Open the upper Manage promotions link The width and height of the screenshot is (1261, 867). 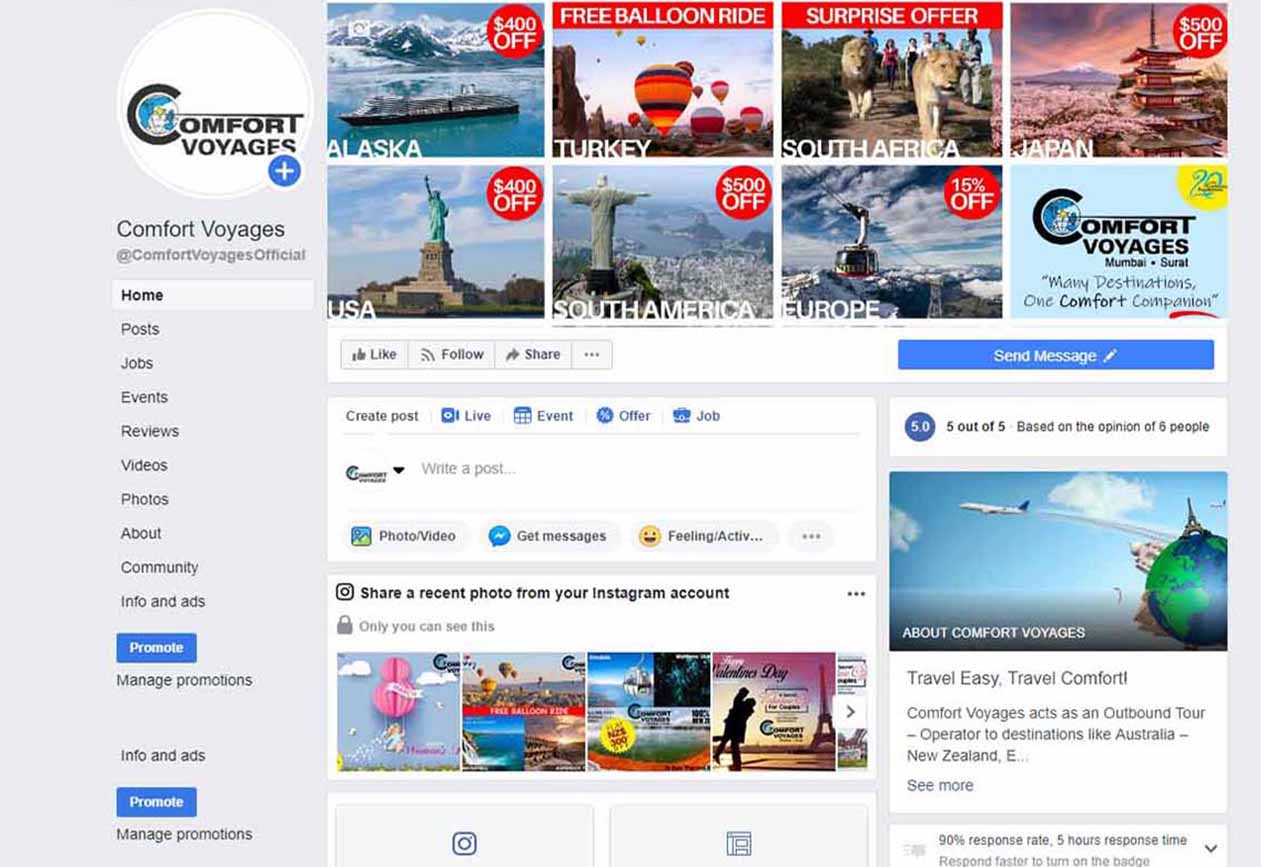click(x=184, y=680)
